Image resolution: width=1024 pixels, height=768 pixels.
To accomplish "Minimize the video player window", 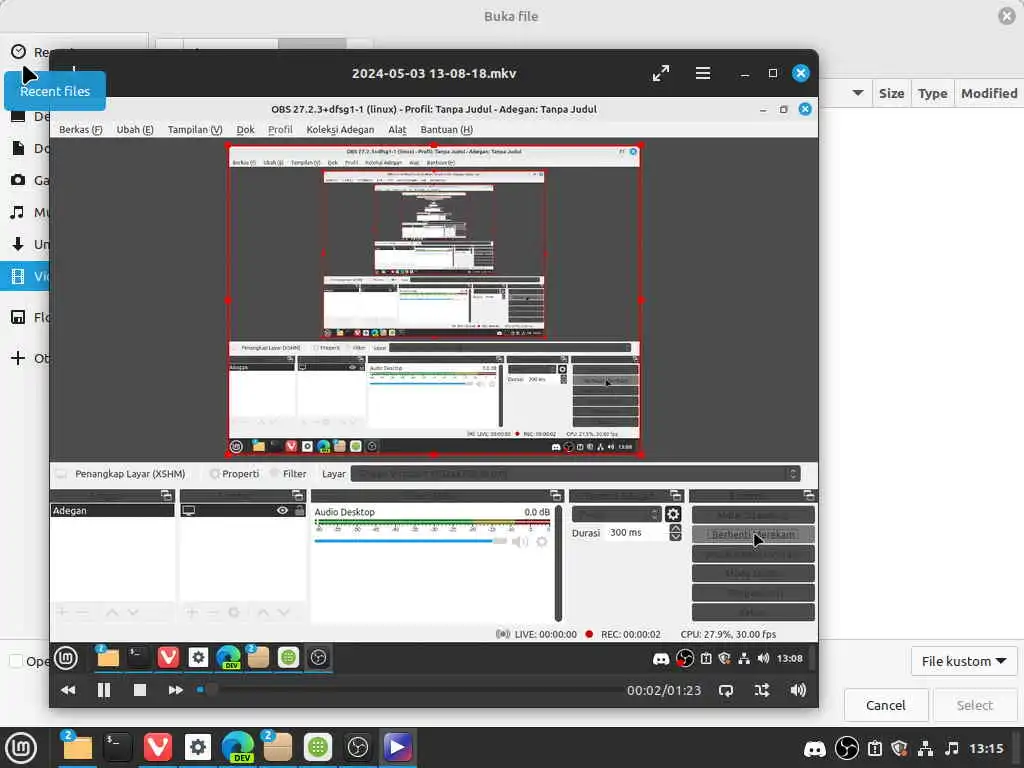I will [x=744, y=73].
